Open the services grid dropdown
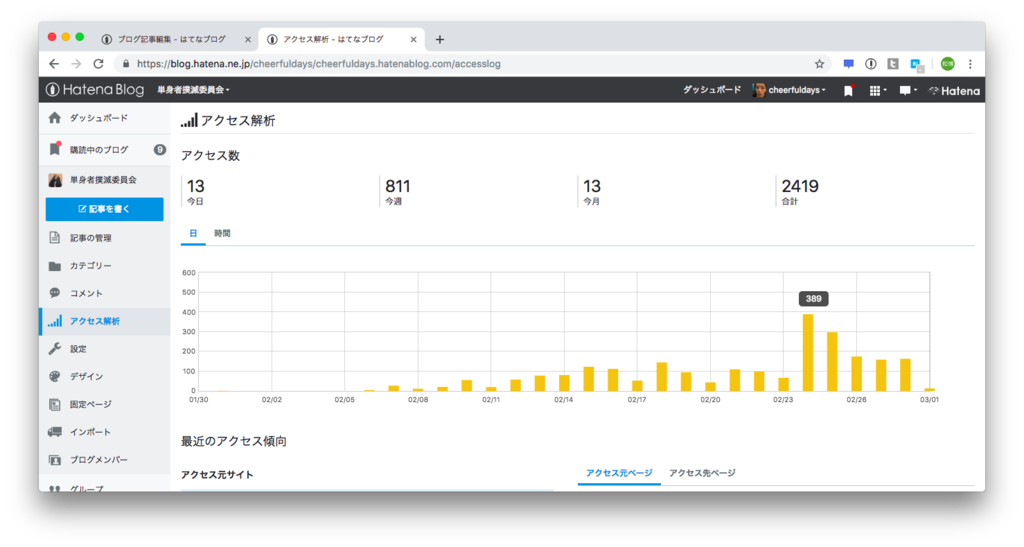Screen dimensions: 1024x547 (x=877, y=91)
